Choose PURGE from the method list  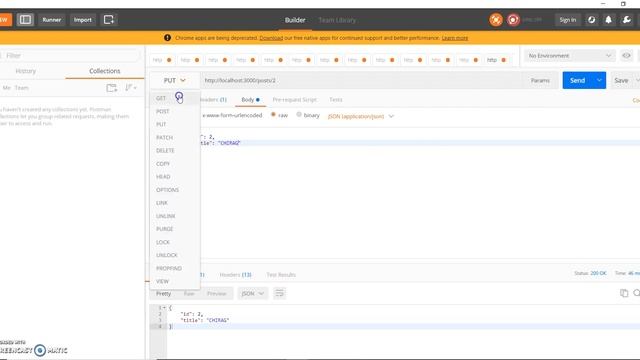point(175,229)
